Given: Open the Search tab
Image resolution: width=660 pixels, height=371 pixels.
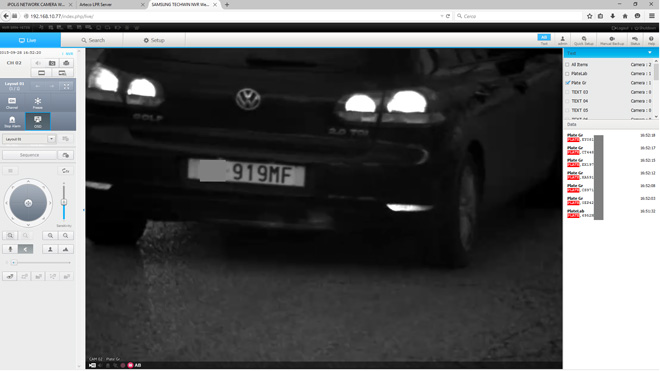Looking at the screenshot, I should click(93, 40).
